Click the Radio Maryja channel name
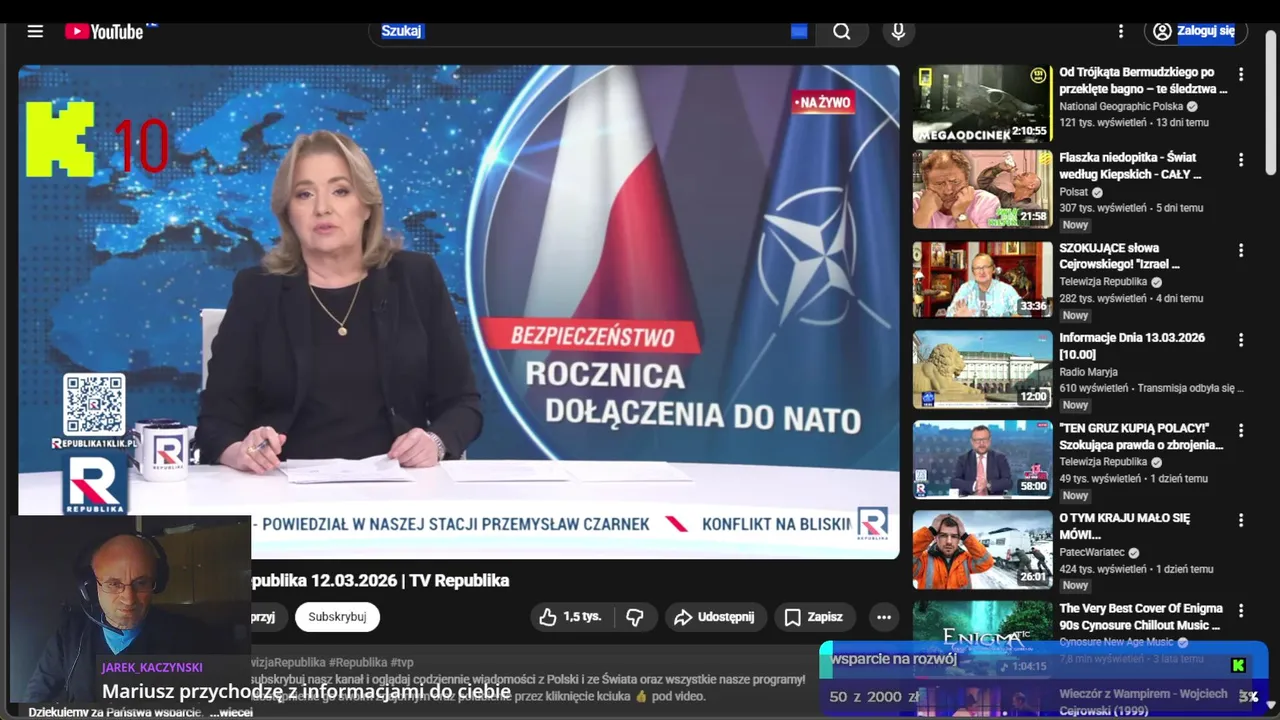 click(x=1090, y=372)
